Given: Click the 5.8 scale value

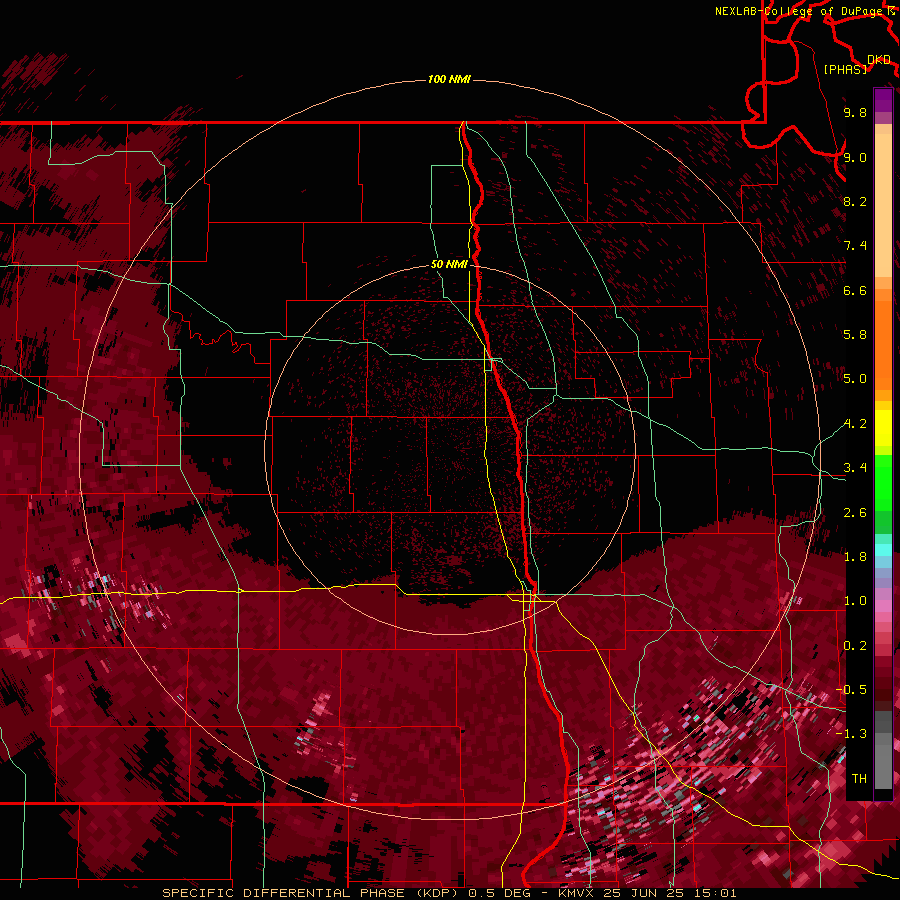Looking at the screenshot, I should click(x=855, y=335).
